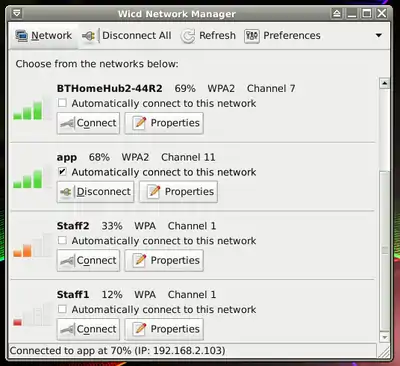Connect to the BTHomeHub2-44R2 network
Viewport: 400px width, 366px height.
pyautogui.click(x=88, y=123)
